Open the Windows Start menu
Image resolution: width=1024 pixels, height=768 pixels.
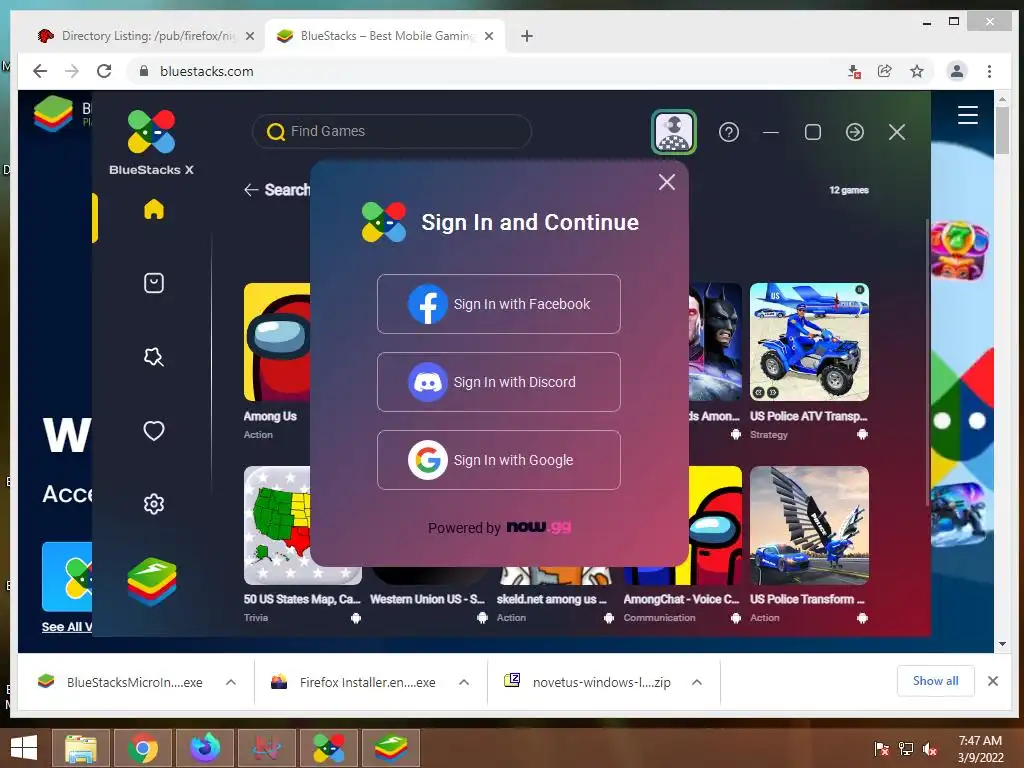coord(25,748)
